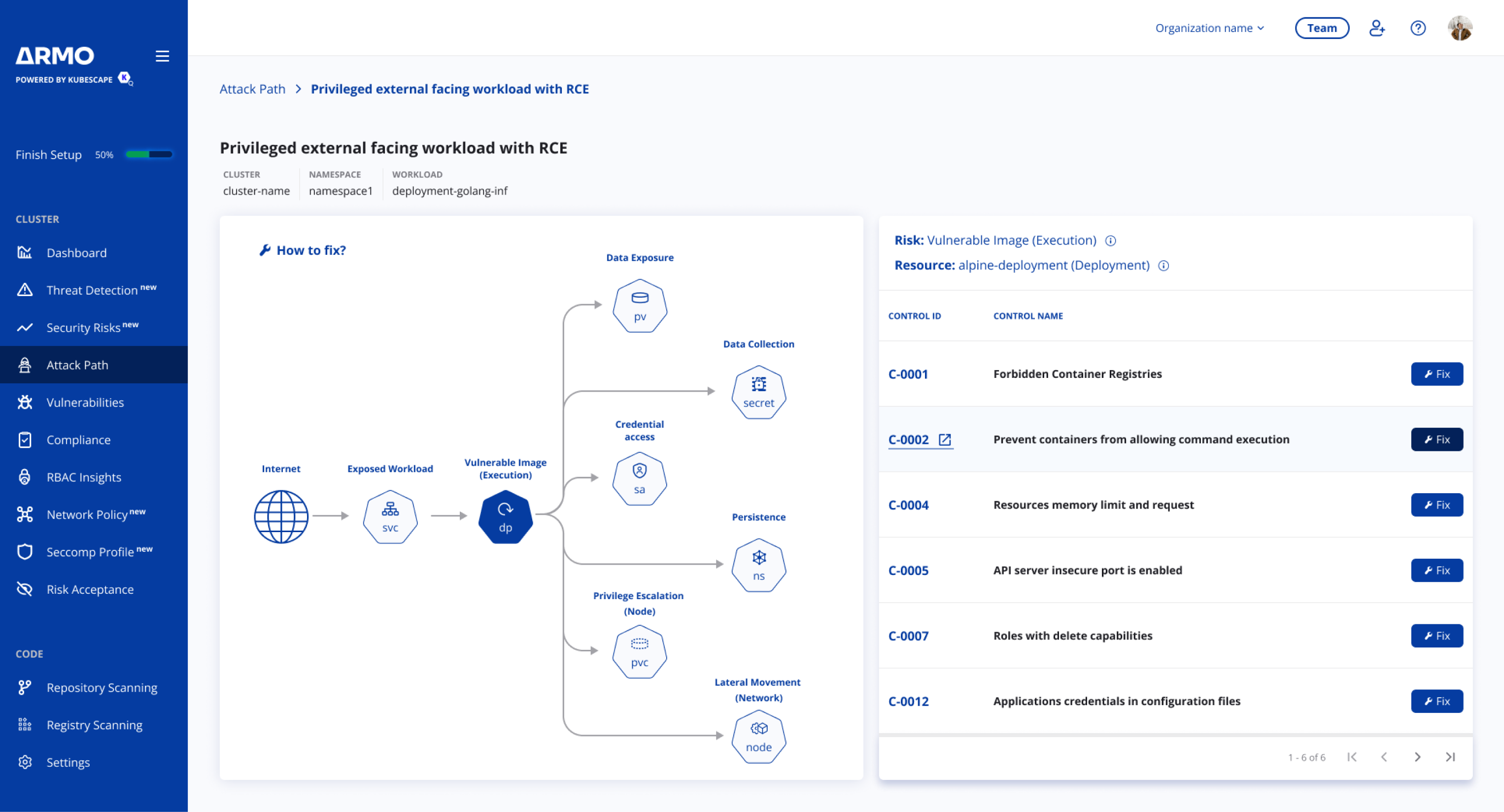
Task: Click the ARMO logo
Action: 55,56
